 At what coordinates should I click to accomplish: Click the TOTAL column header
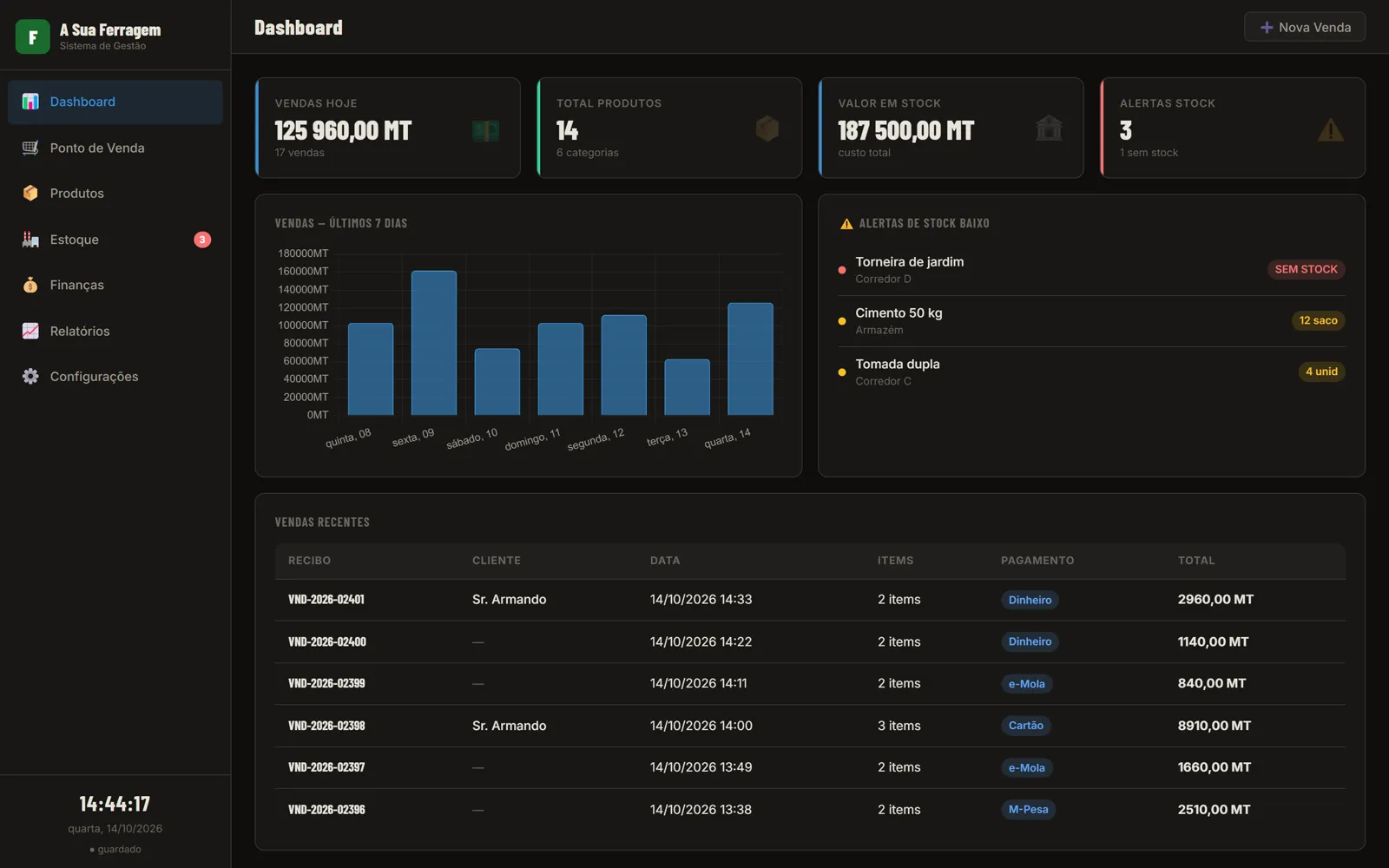click(x=1196, y=561)
